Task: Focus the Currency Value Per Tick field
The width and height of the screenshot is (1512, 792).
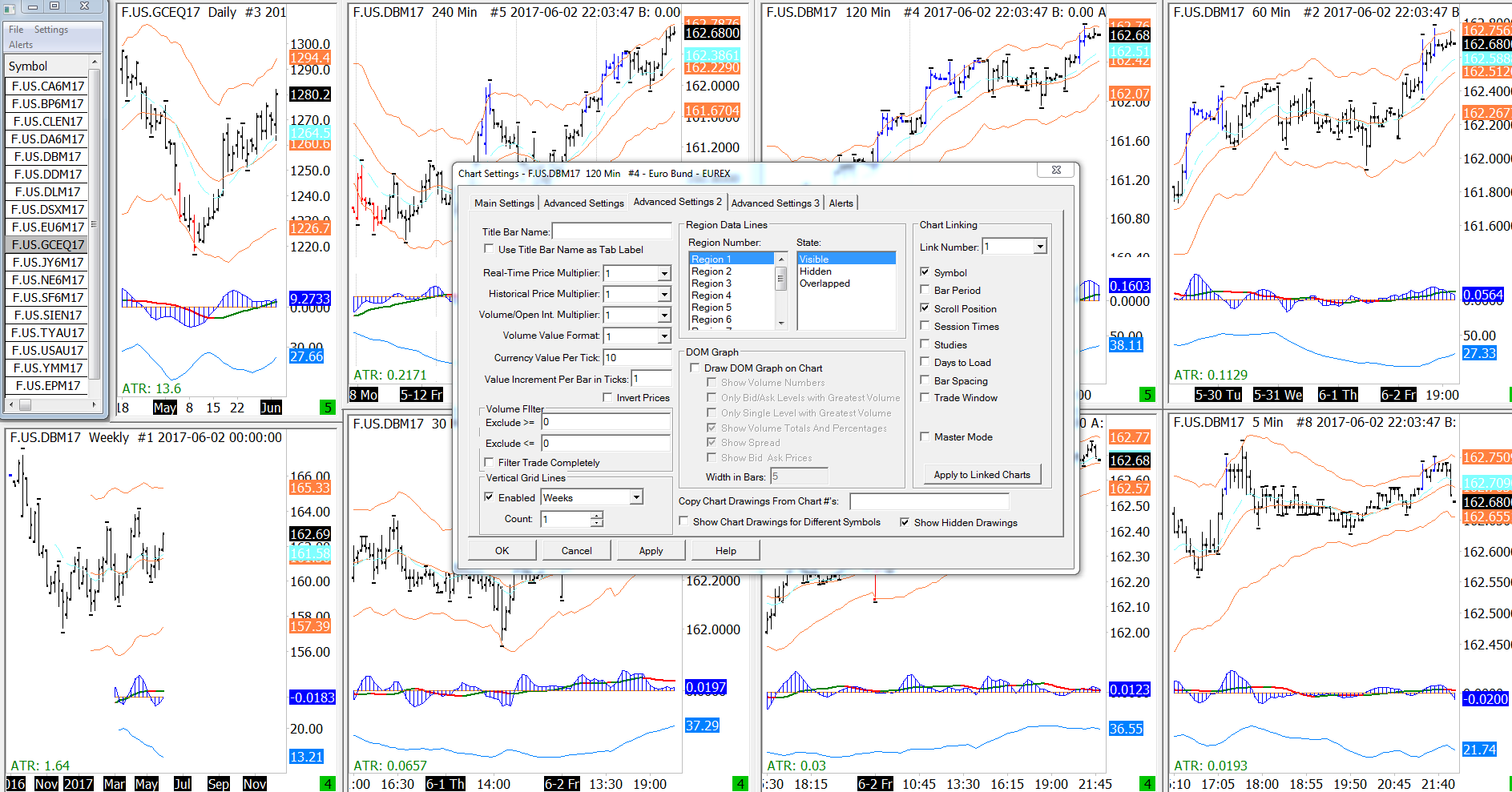Action: (x=637, y=357)
